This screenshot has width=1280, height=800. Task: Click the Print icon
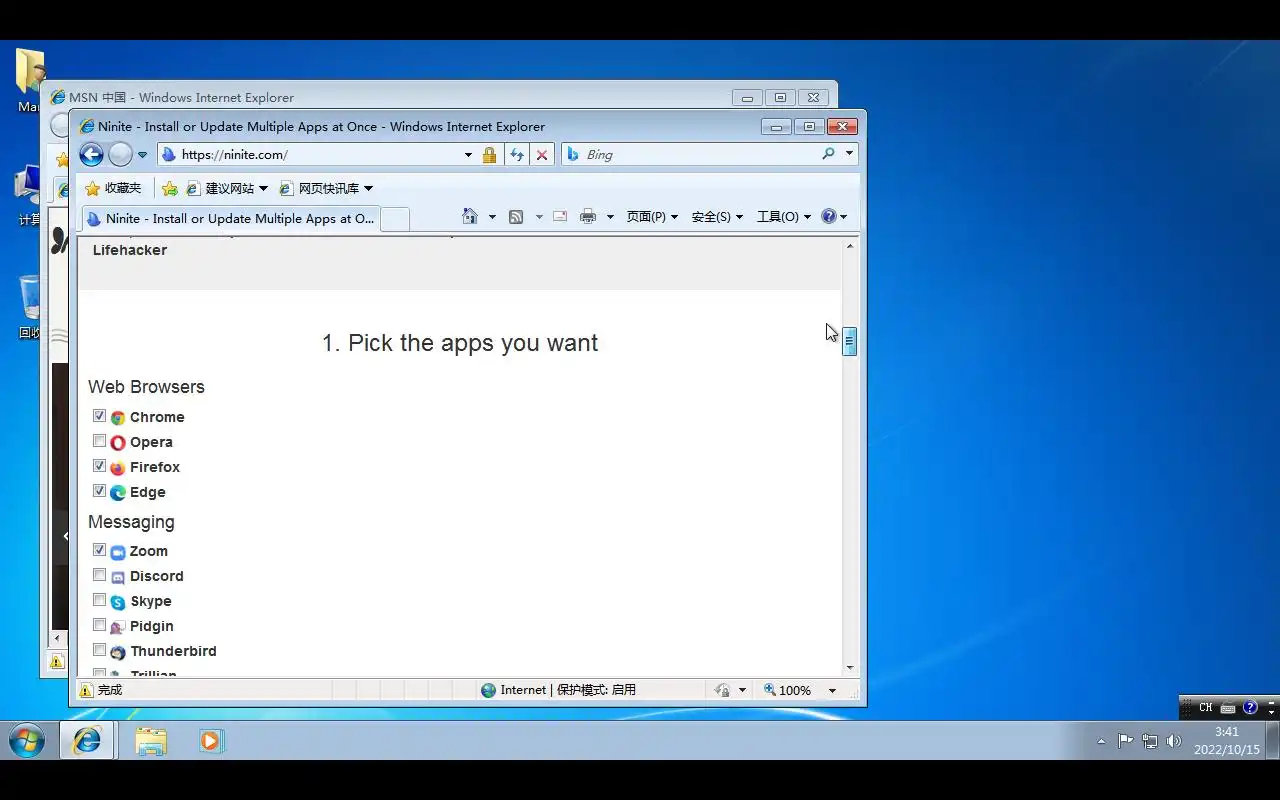coord(588,216)
